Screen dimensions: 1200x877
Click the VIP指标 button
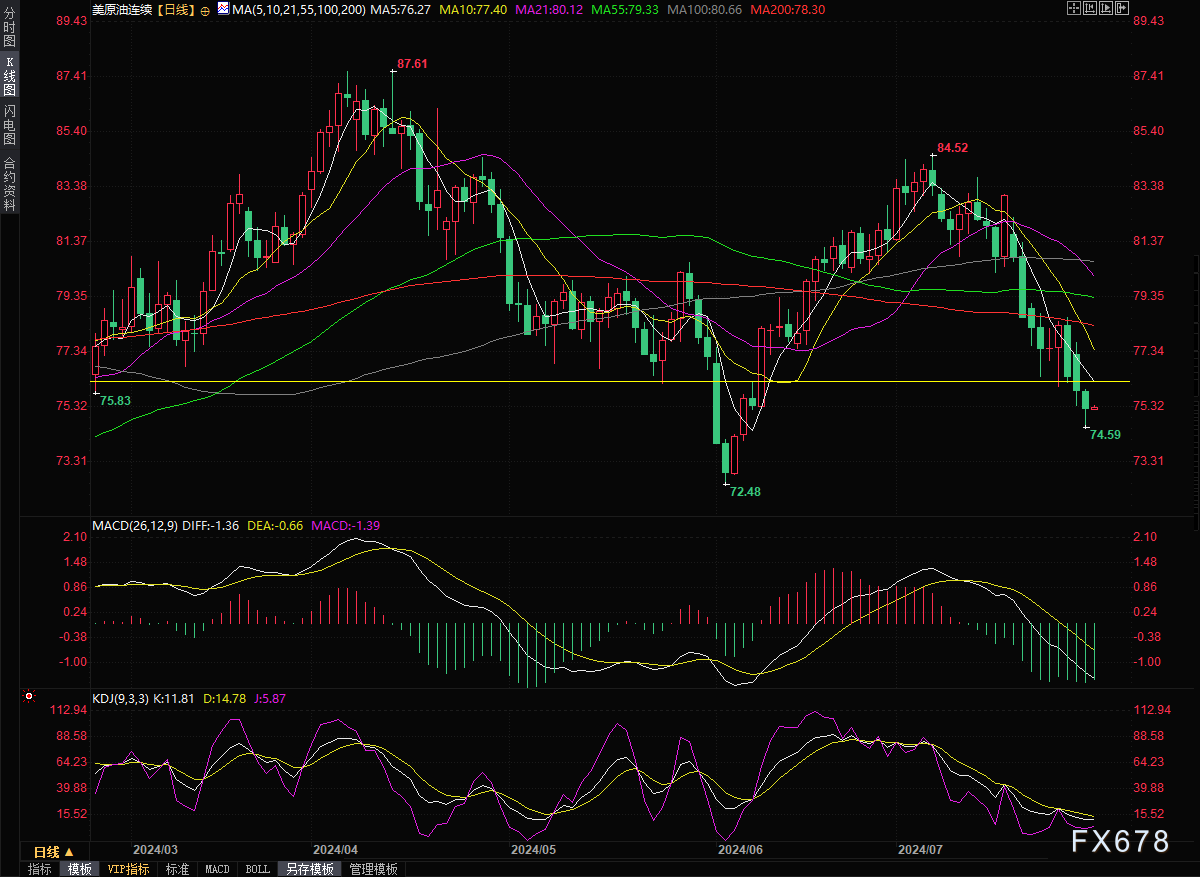(128, 869)
